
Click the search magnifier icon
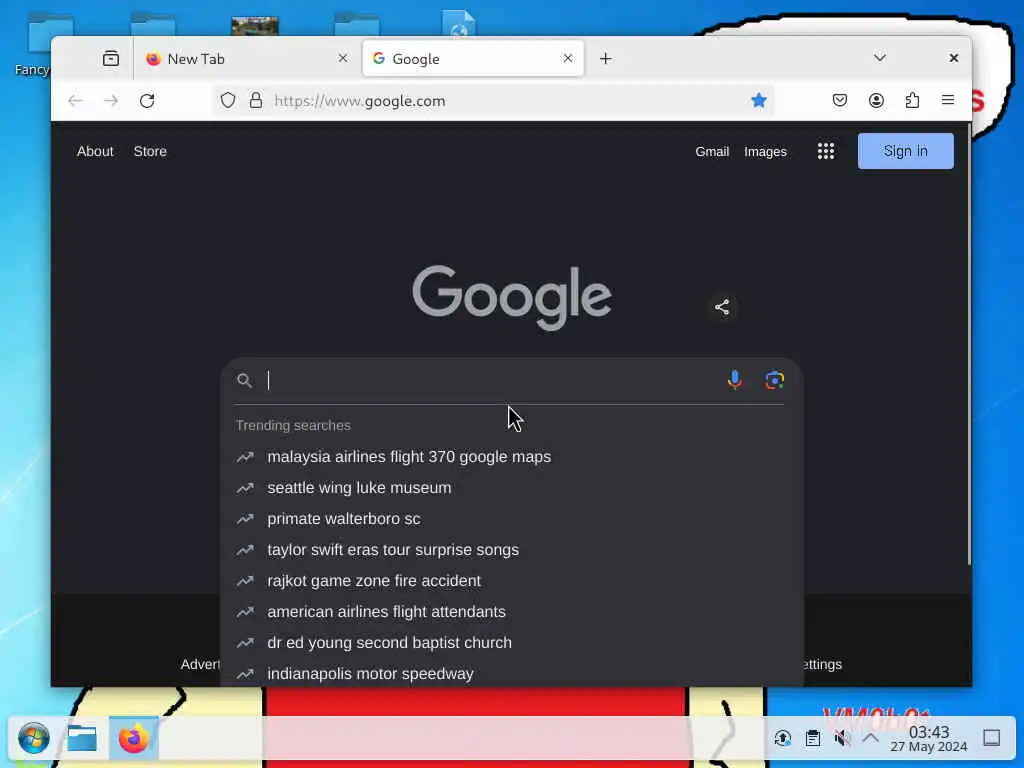[244, 381]
